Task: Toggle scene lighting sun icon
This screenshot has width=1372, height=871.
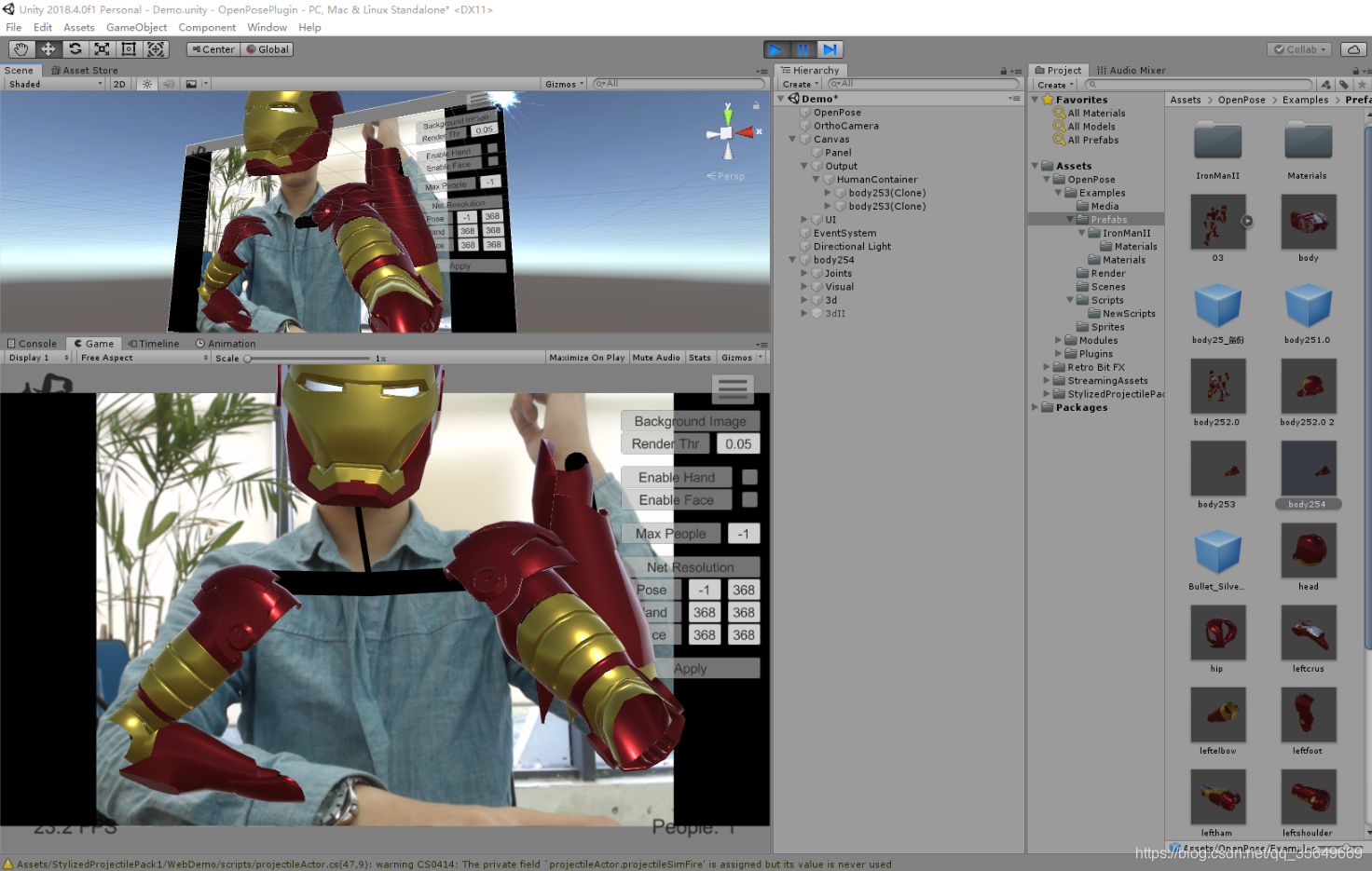Action: [x=147, y=84]
